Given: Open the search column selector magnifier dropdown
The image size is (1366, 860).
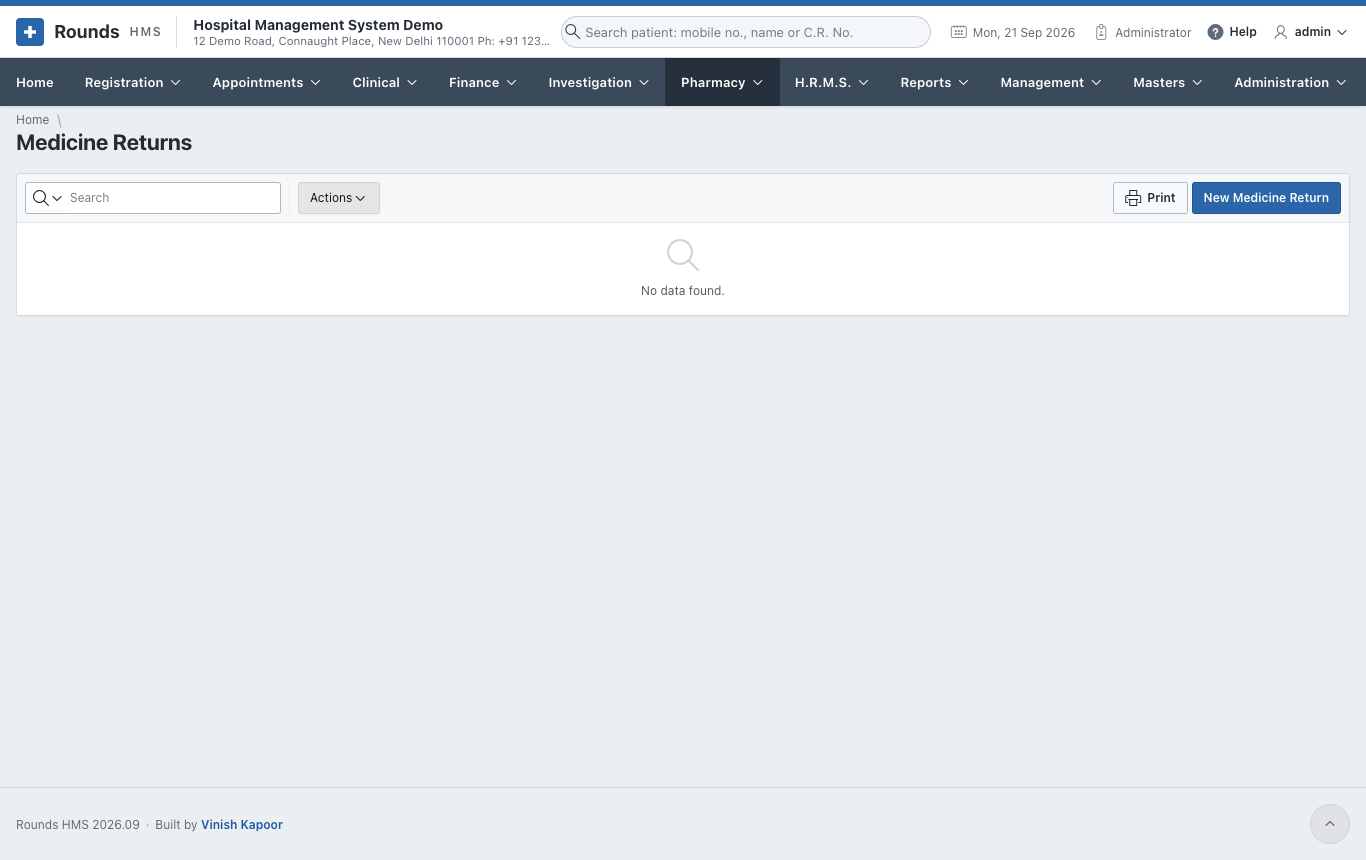Looking at the screenshot, I should [47, 198].
